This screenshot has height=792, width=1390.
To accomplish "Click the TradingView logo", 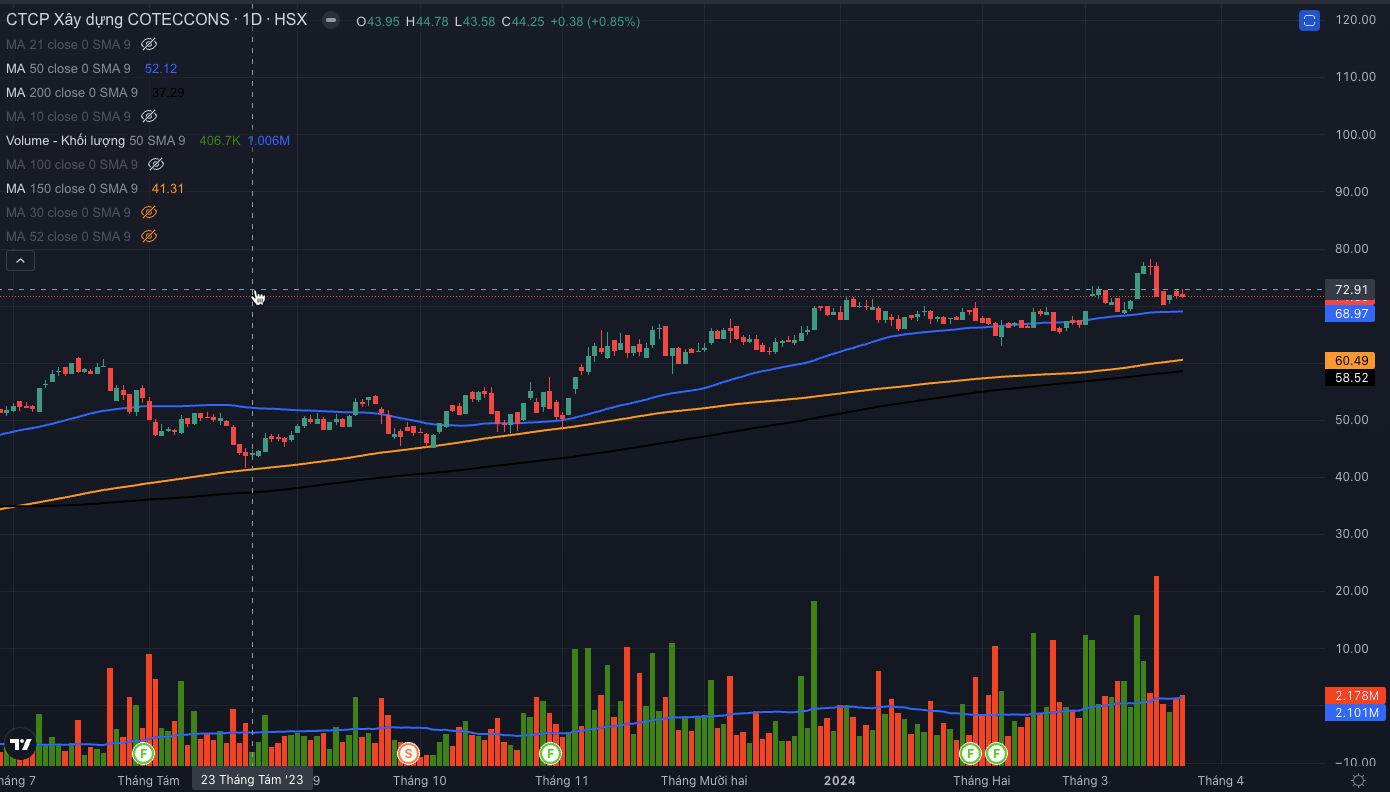I will coord(19,743).
